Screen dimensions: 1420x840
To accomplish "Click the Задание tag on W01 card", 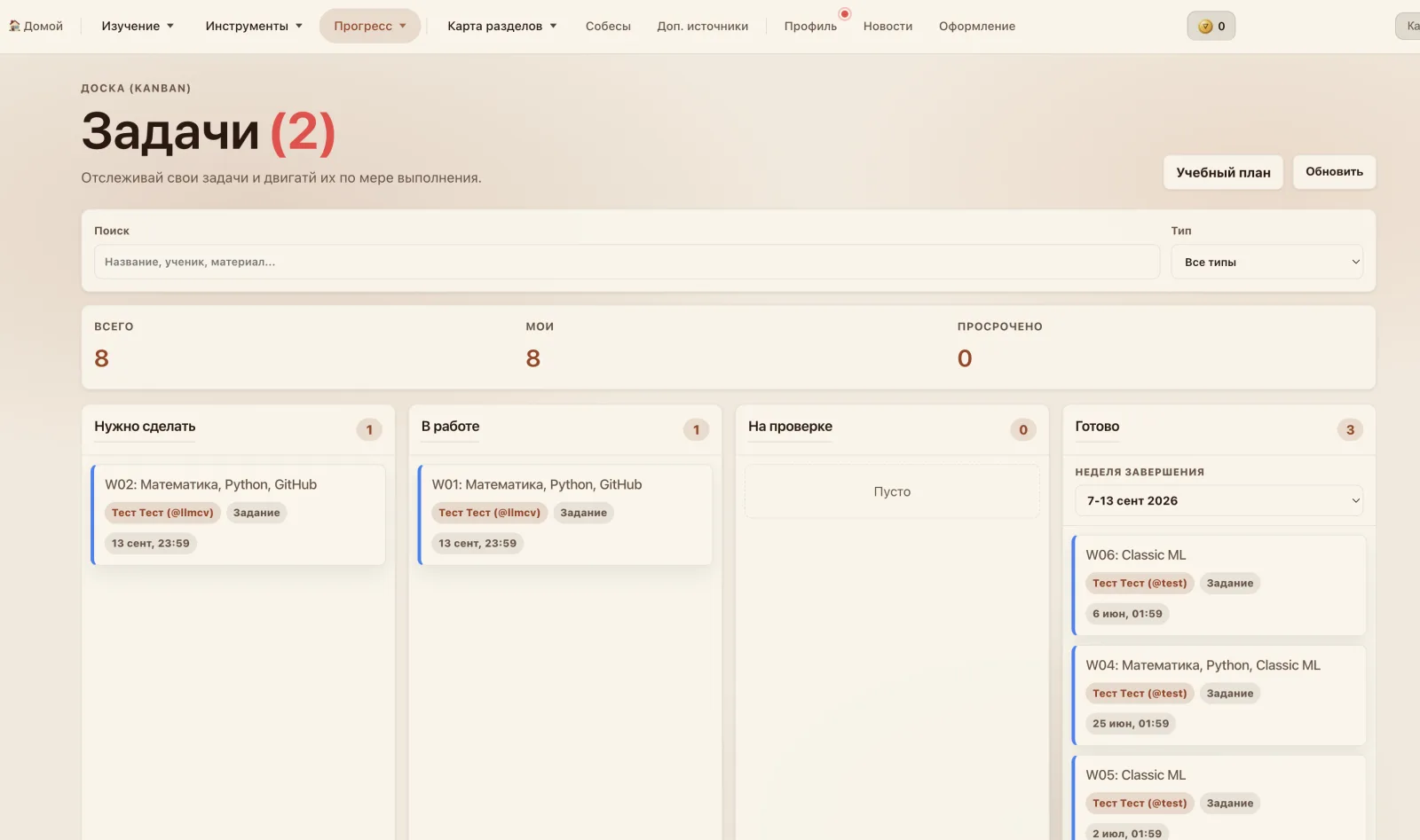I will coord(583,513).
